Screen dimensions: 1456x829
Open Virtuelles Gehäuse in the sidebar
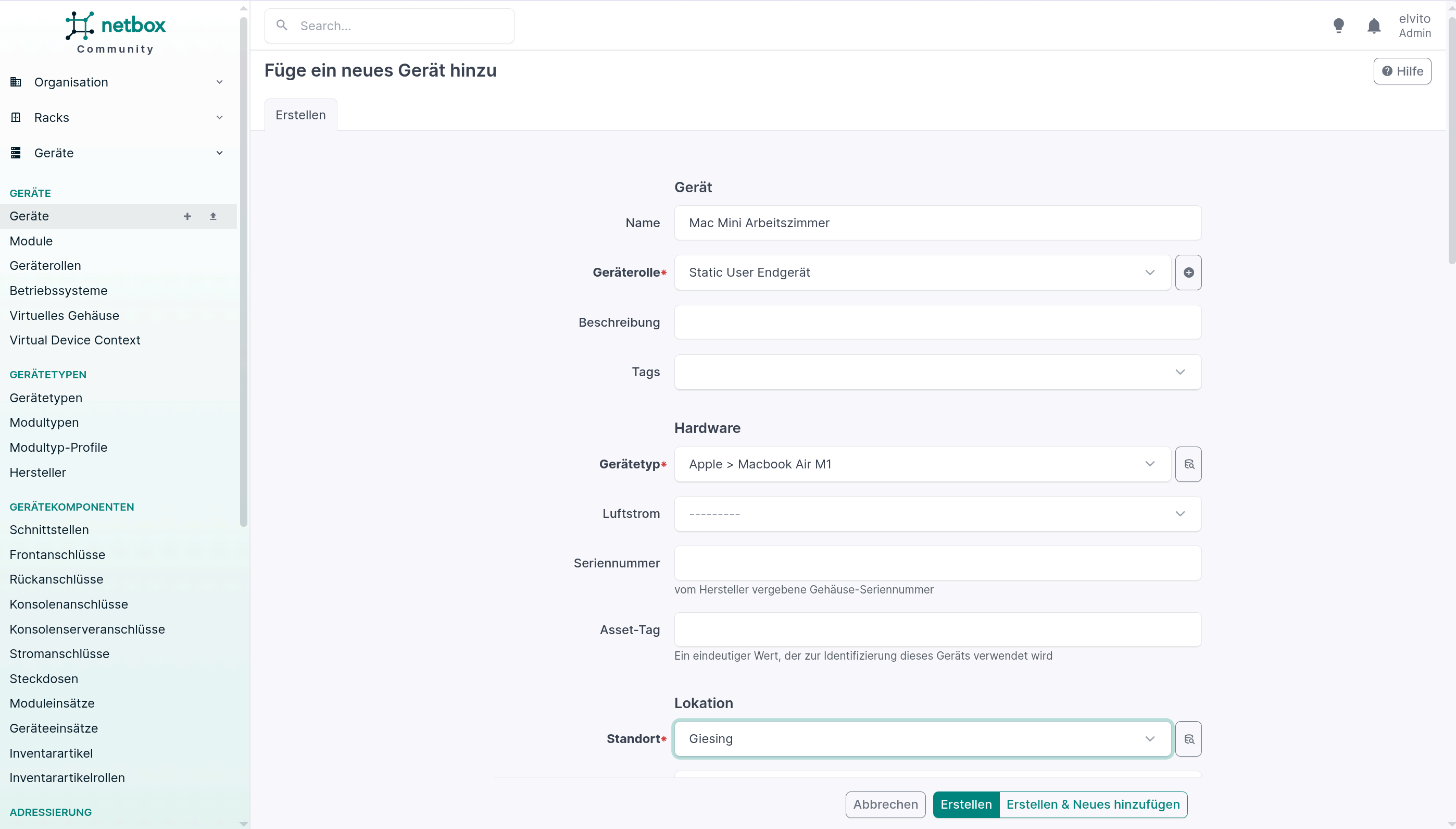(x=64, y=315)
